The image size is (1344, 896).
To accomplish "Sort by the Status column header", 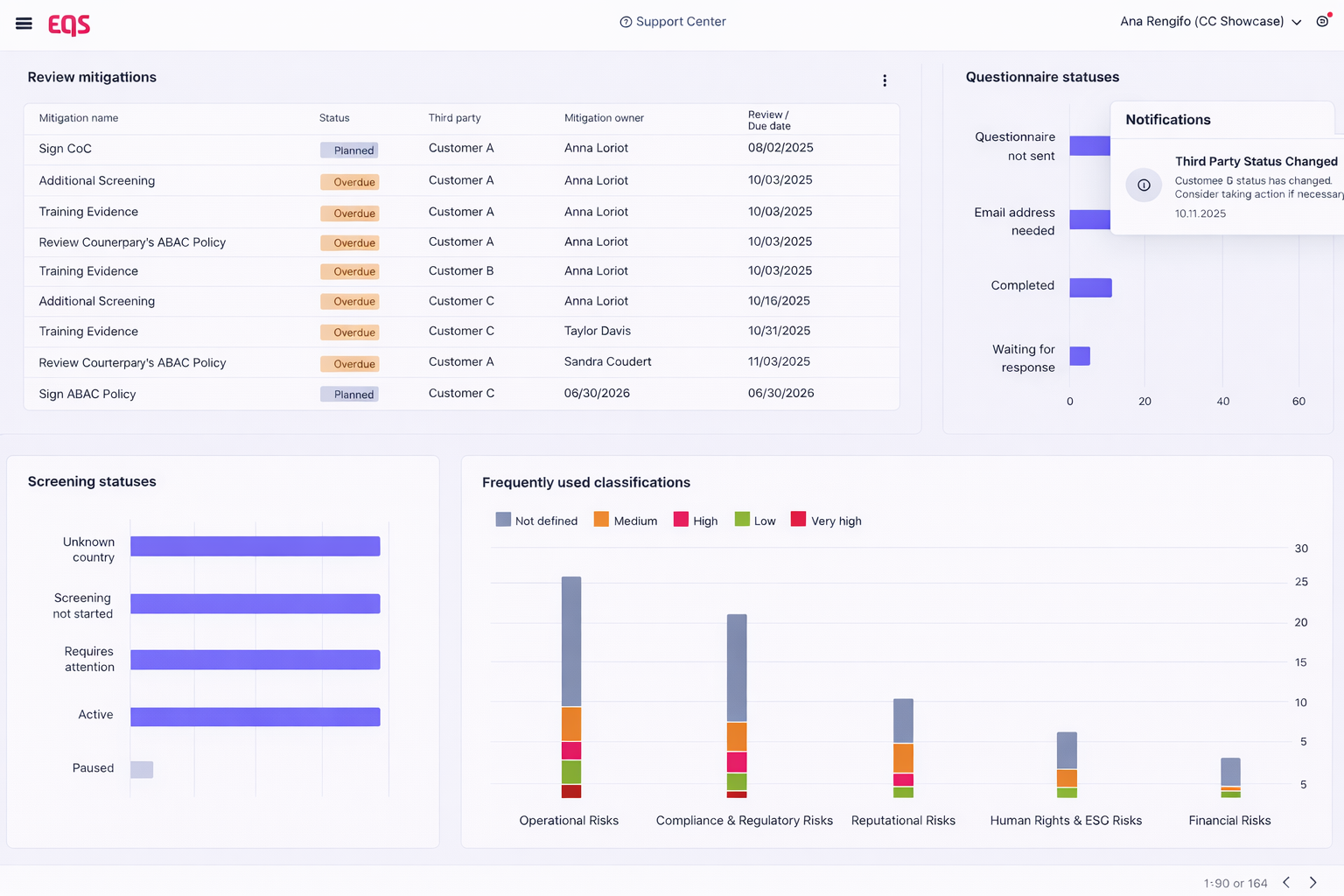I will (334, 118).
